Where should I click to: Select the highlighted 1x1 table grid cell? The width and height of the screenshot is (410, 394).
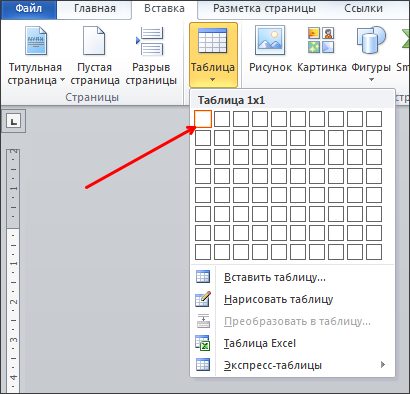pyautogui.click(x=203, y=119)
